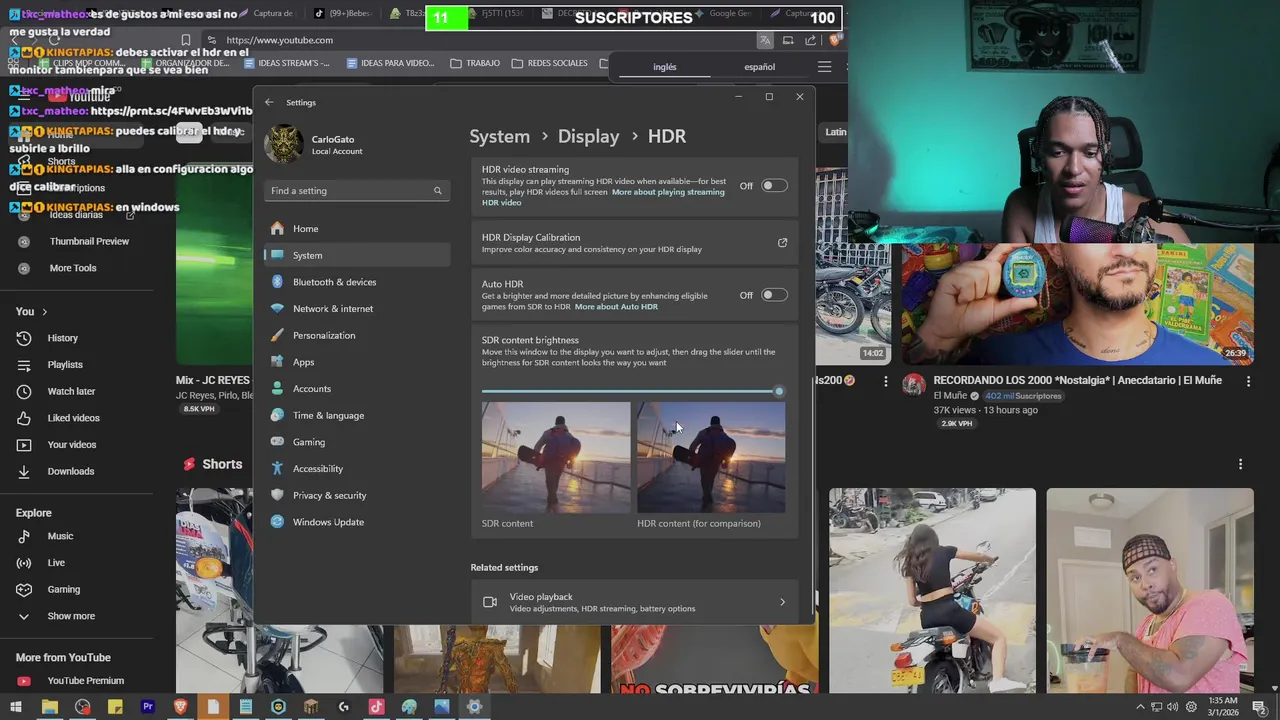Click the Find a setting search box
Image resolution: width=1280 pixels, height=720 pixels.
356,191
